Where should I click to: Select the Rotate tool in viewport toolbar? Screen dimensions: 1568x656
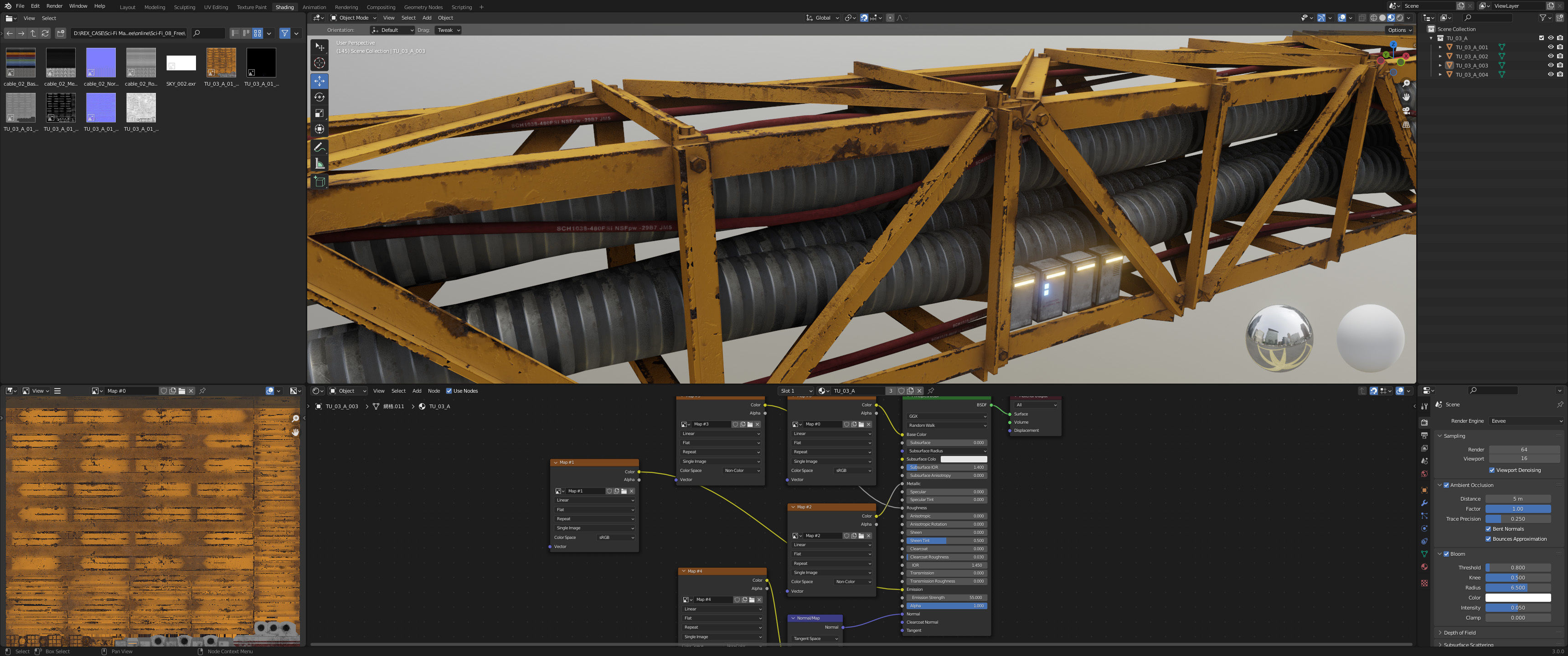click(x=319, y=97)
